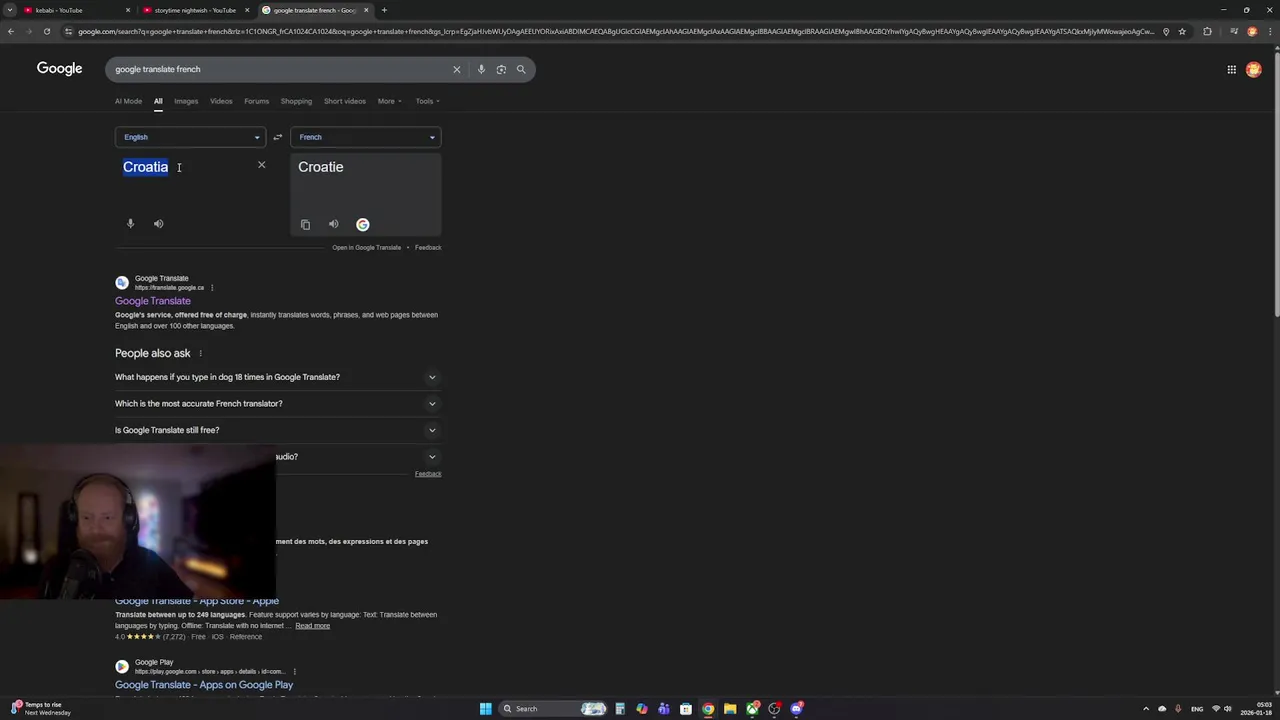The width and height of the screenshot is (1280, 720).
Task: Switch to Forums results tab
Action: (256, 101)
